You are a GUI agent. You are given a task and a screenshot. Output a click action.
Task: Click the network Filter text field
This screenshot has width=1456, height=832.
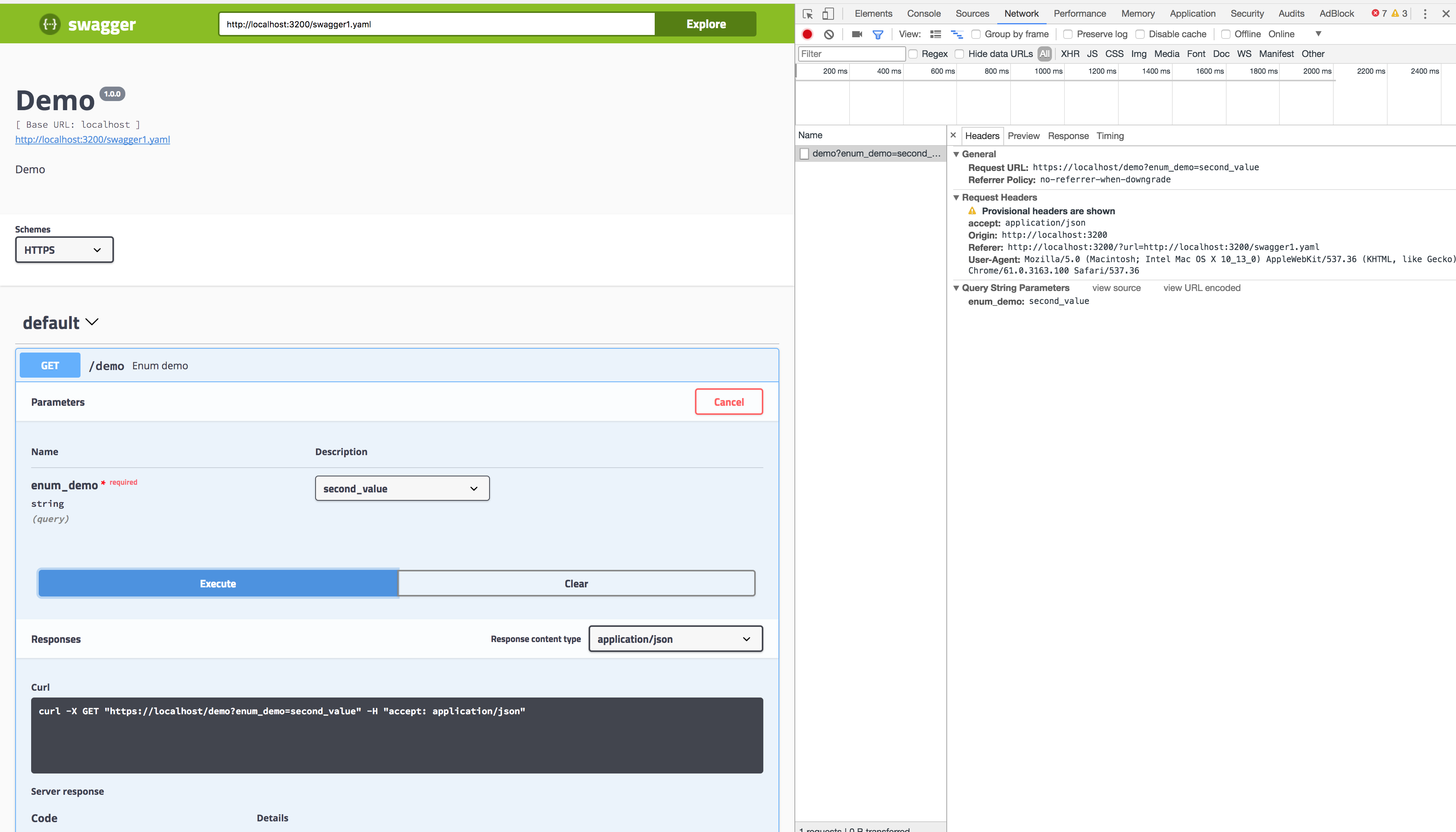point(851,54)
